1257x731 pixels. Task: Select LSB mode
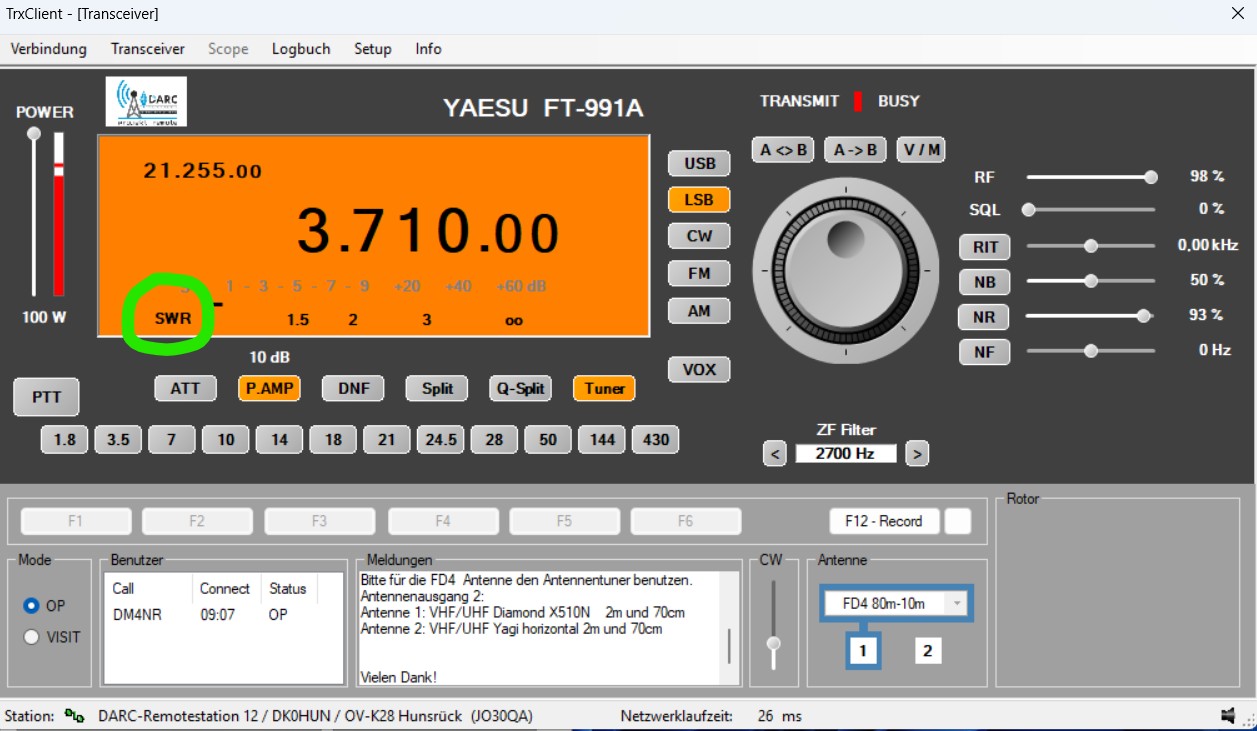pos(699,200)
